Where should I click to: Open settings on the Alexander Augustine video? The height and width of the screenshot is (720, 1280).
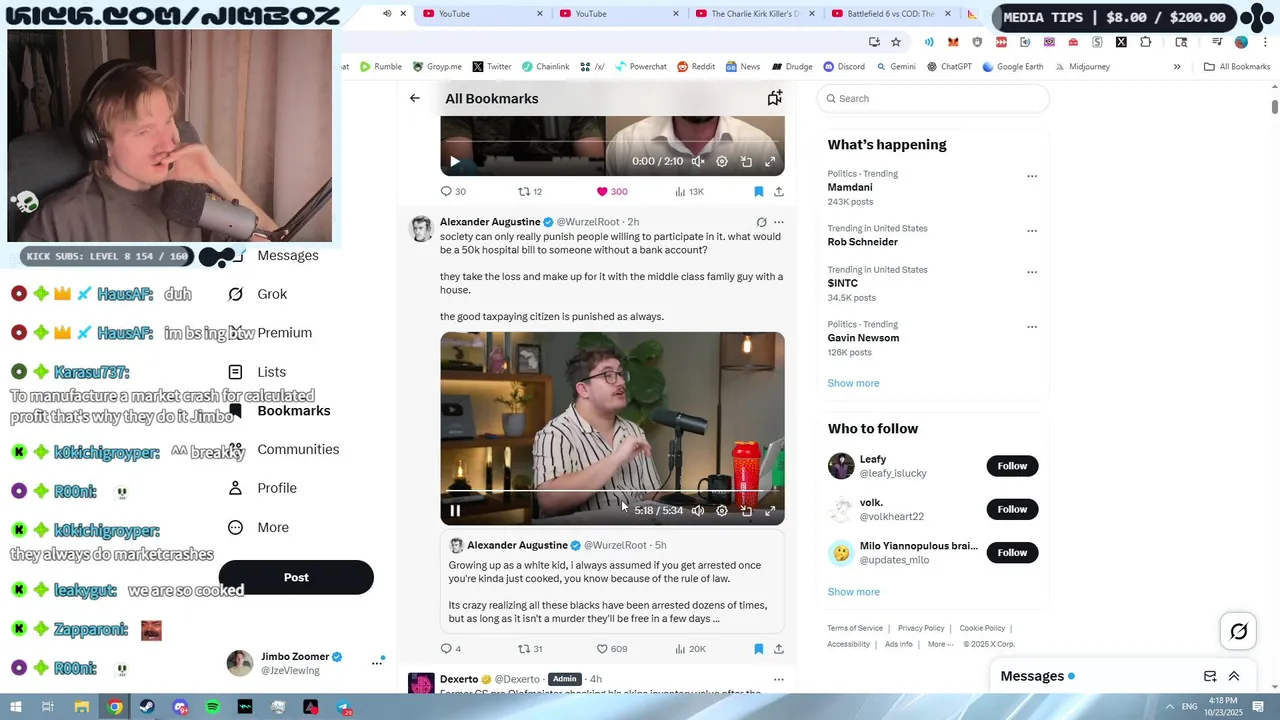tap(722, 510)
